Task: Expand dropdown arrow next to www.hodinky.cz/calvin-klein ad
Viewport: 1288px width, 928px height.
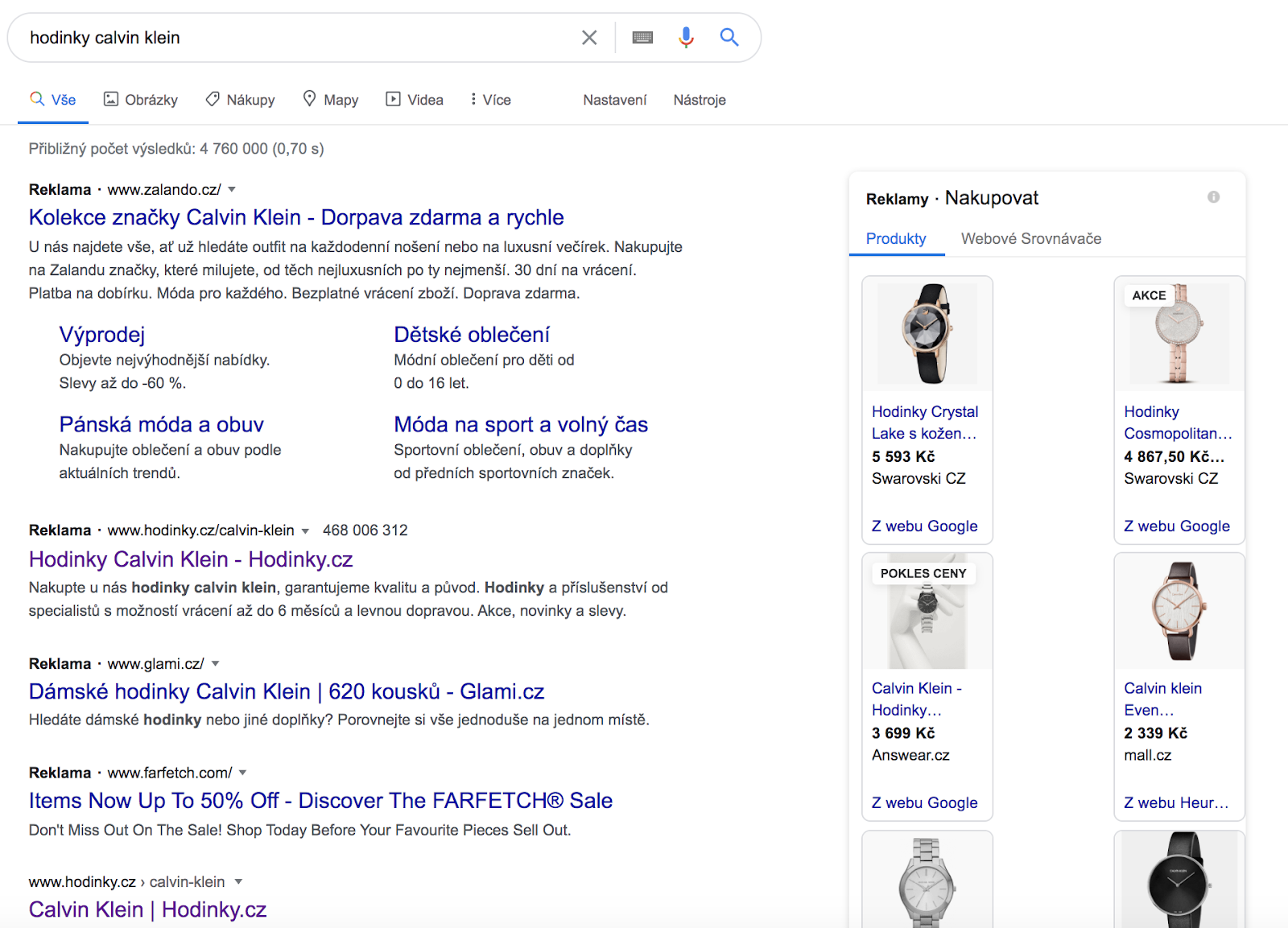Action: tap(305, 531)
